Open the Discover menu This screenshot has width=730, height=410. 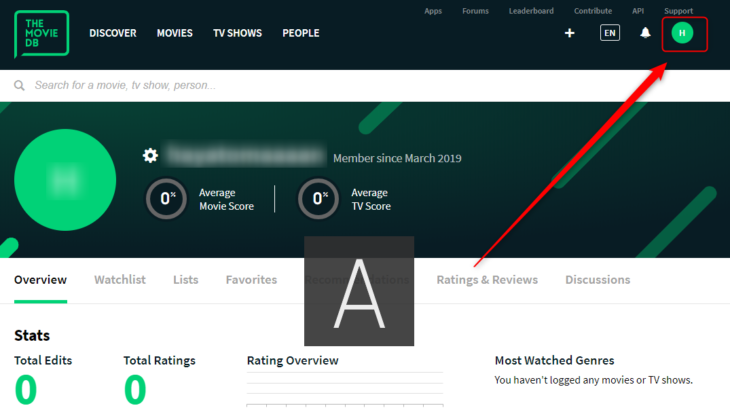point(113,33)
